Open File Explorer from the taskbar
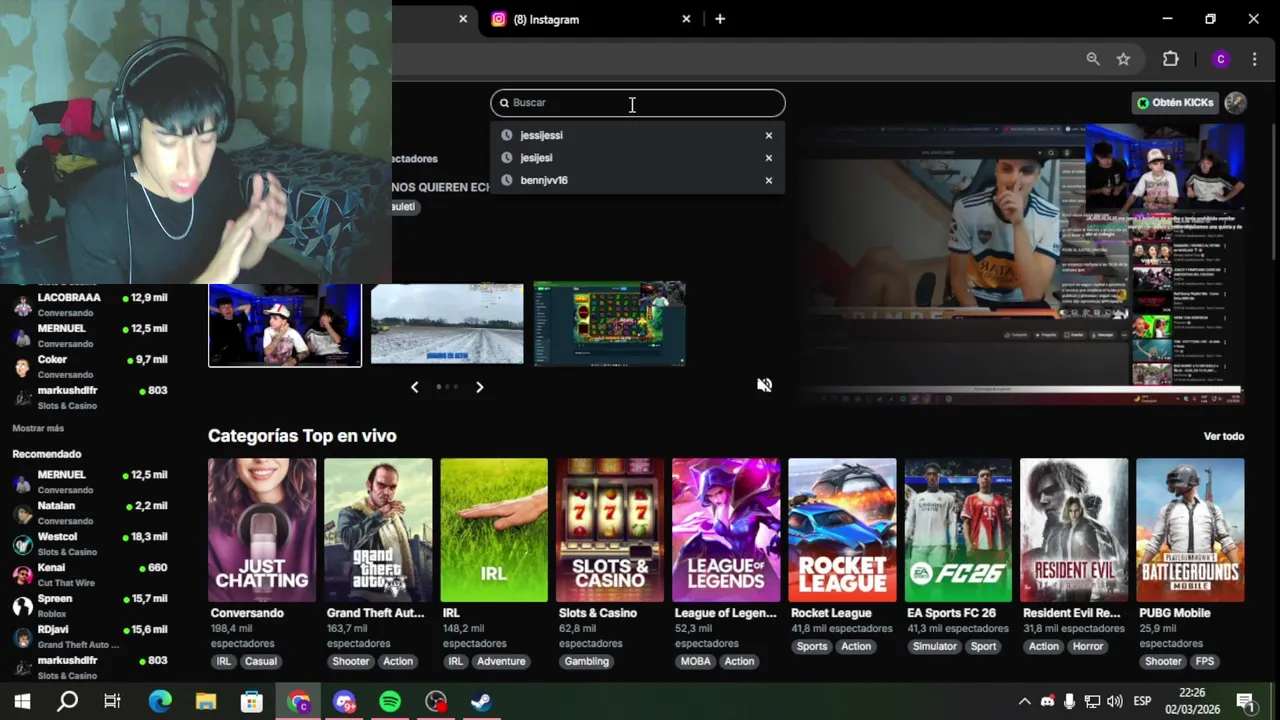This screenshot has width=1280, height=720. pos(206,702)
